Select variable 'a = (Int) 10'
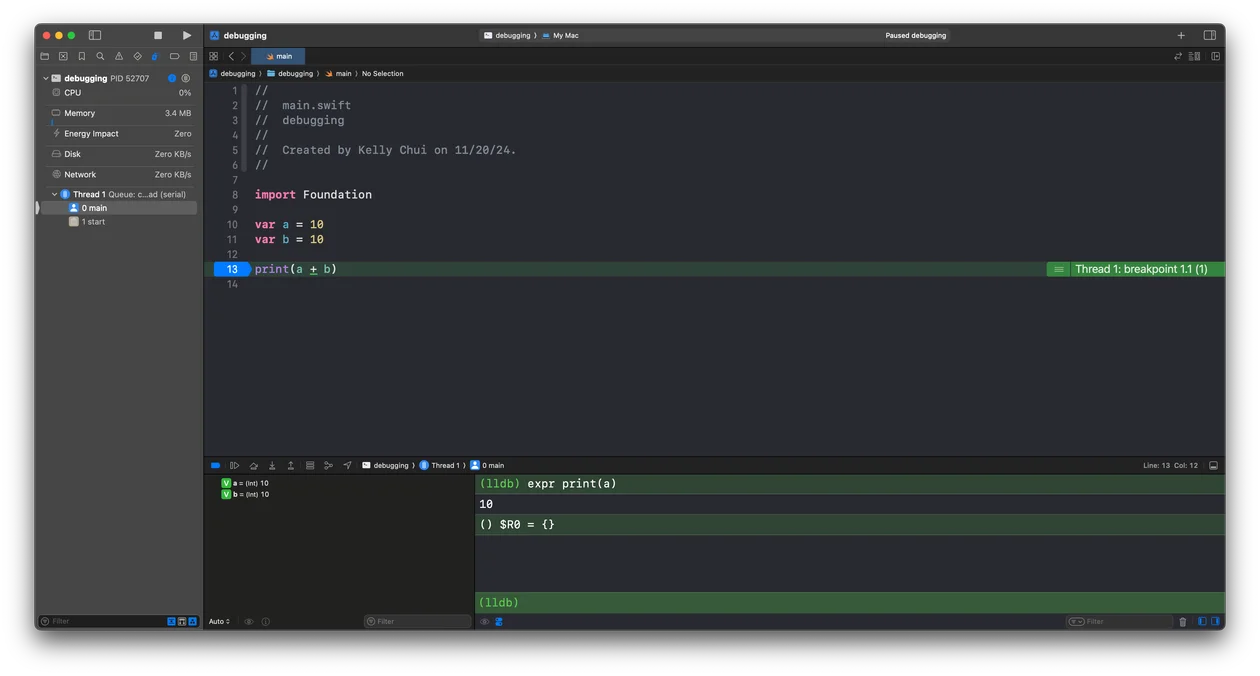The height and width of the screenshot is (676, 1260). (x=245, y=483)
